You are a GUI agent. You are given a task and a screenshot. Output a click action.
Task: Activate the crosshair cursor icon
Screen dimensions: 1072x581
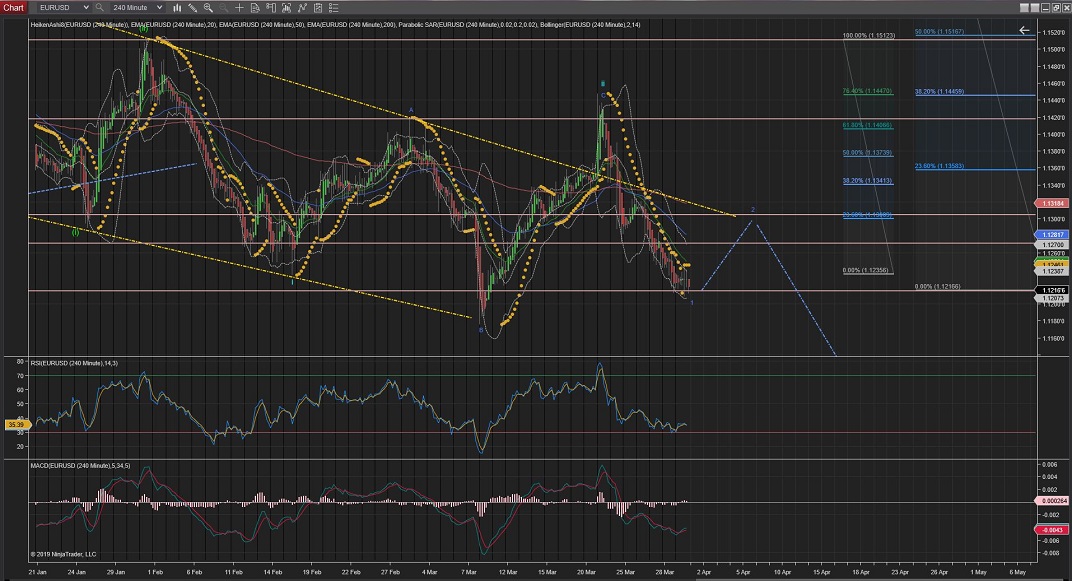tap(239, 8)
